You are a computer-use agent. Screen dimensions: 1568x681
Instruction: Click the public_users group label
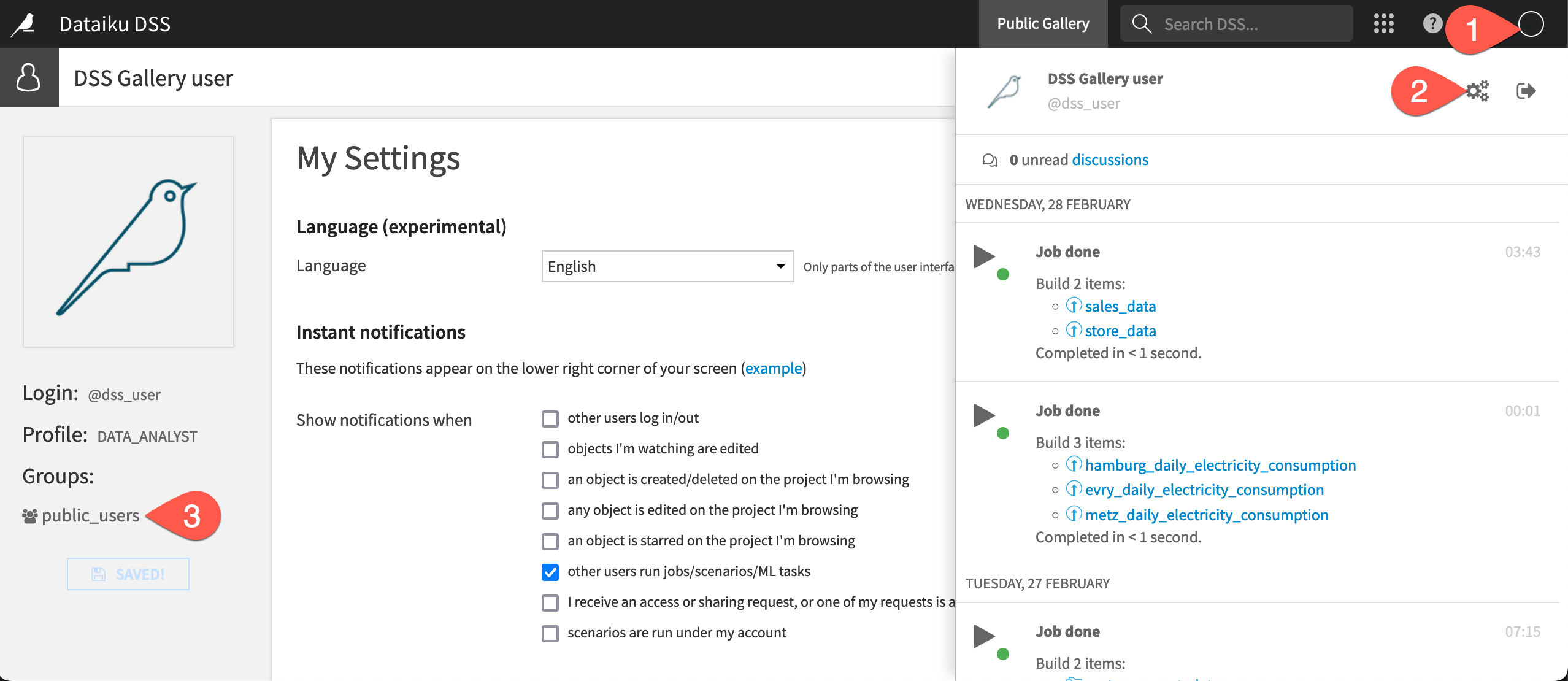(x=90, y=516)
